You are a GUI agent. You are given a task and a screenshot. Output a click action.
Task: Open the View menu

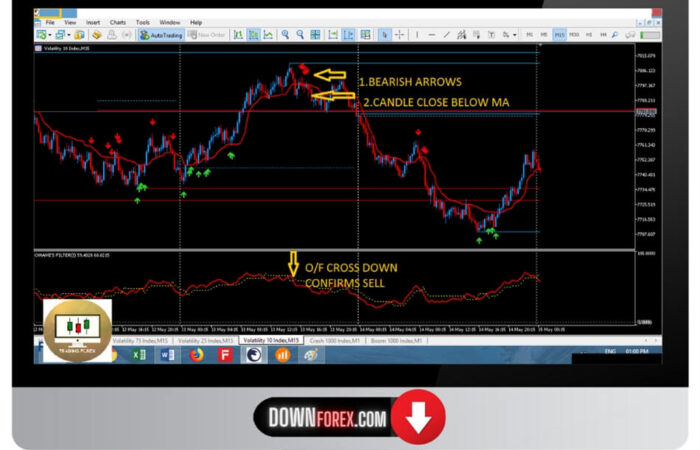coord(70,22)
